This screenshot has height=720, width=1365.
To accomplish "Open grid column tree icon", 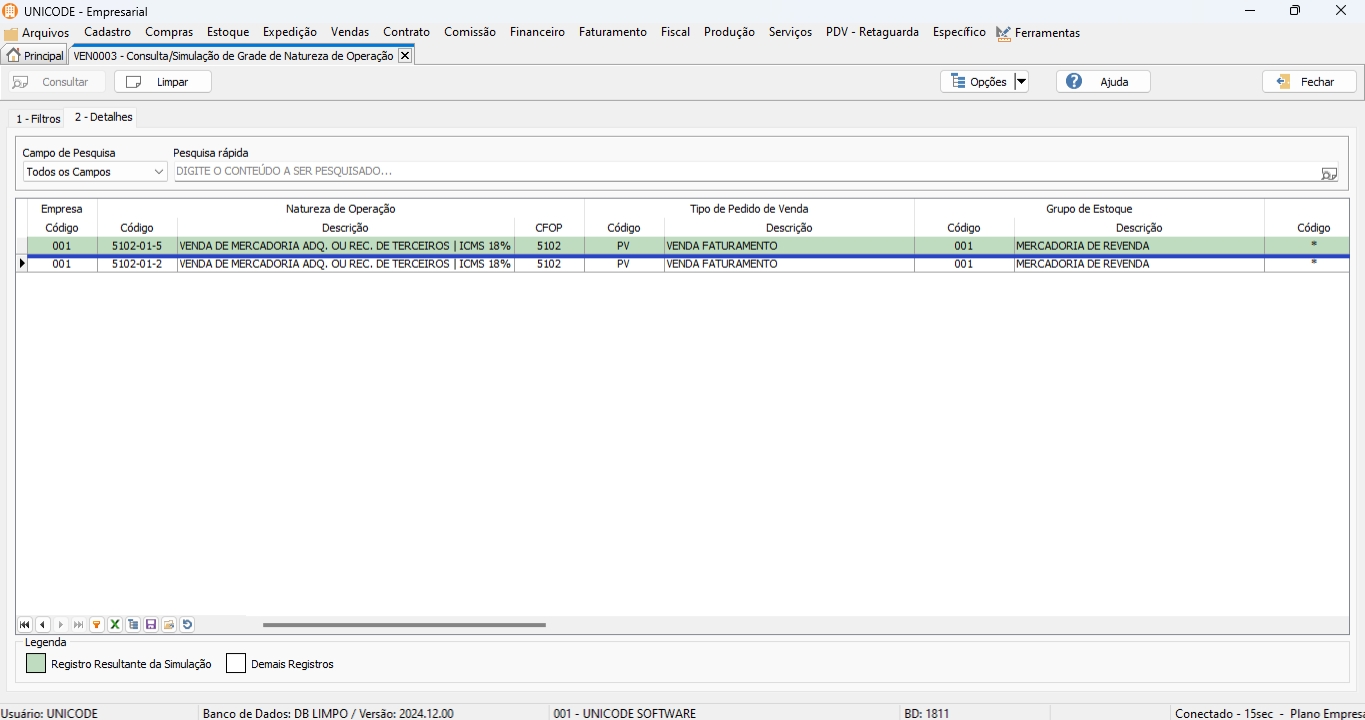I will [133, 625].
